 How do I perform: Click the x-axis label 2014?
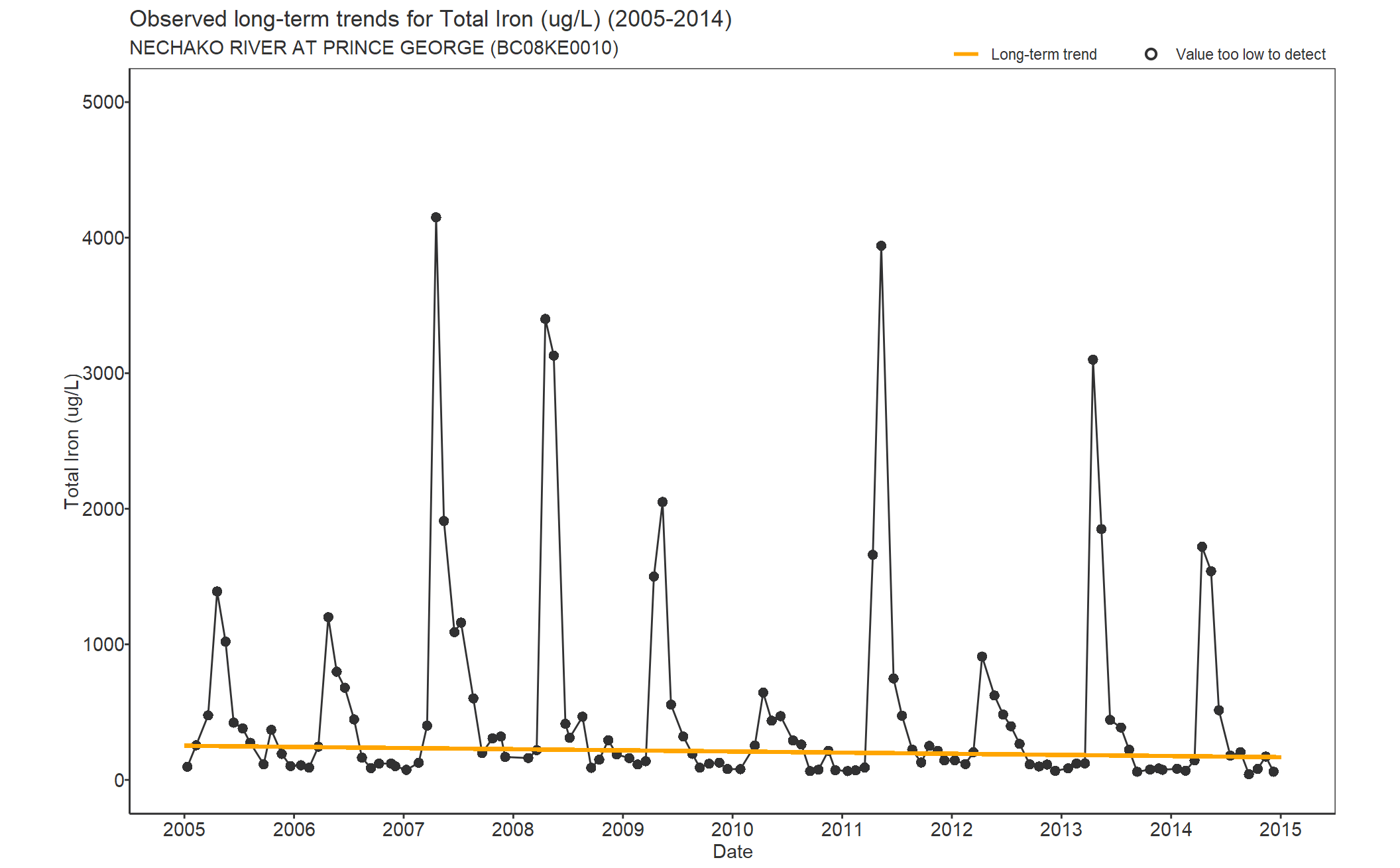coord(1171,830)
